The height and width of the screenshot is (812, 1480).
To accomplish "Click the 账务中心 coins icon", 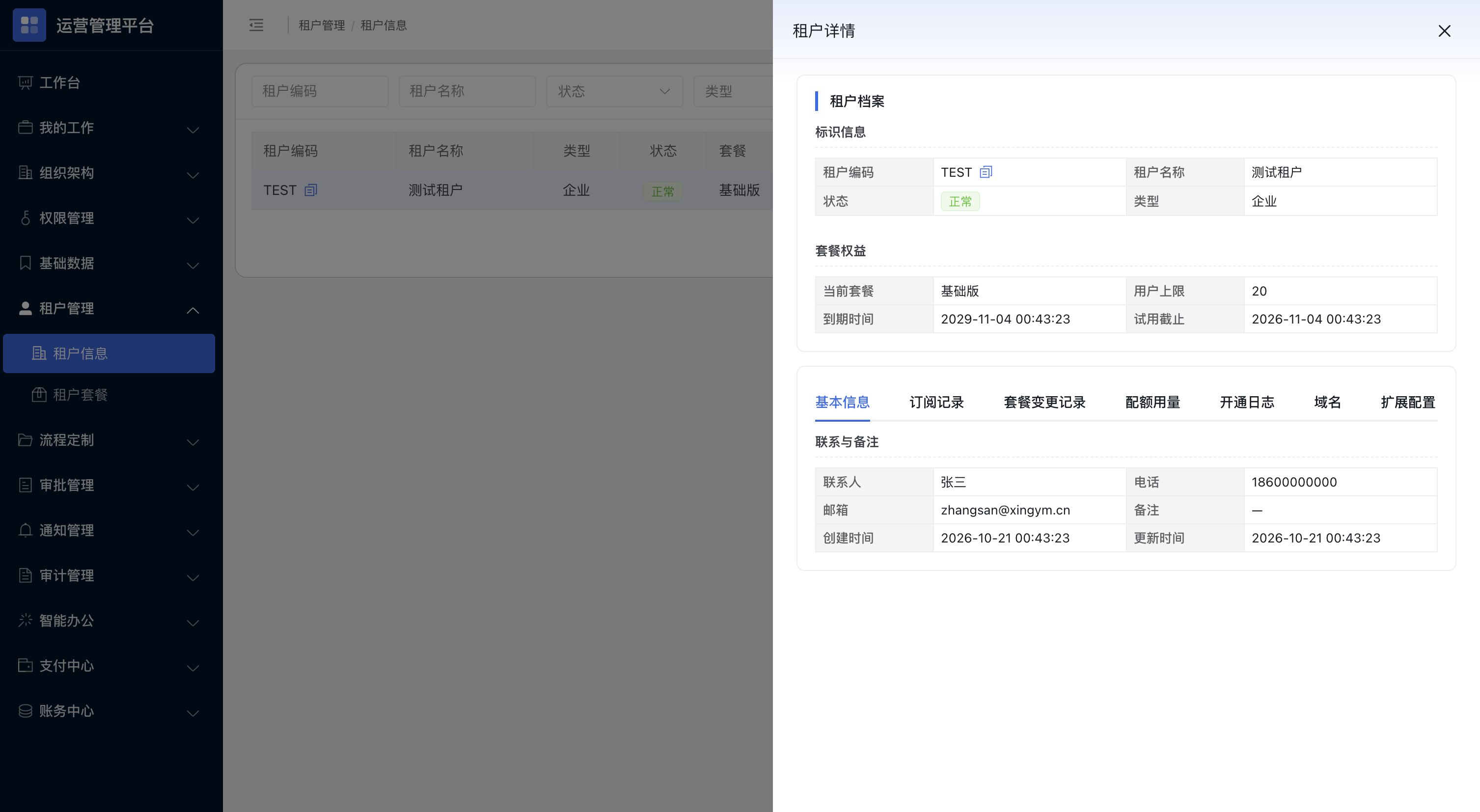I will [25, 711].
